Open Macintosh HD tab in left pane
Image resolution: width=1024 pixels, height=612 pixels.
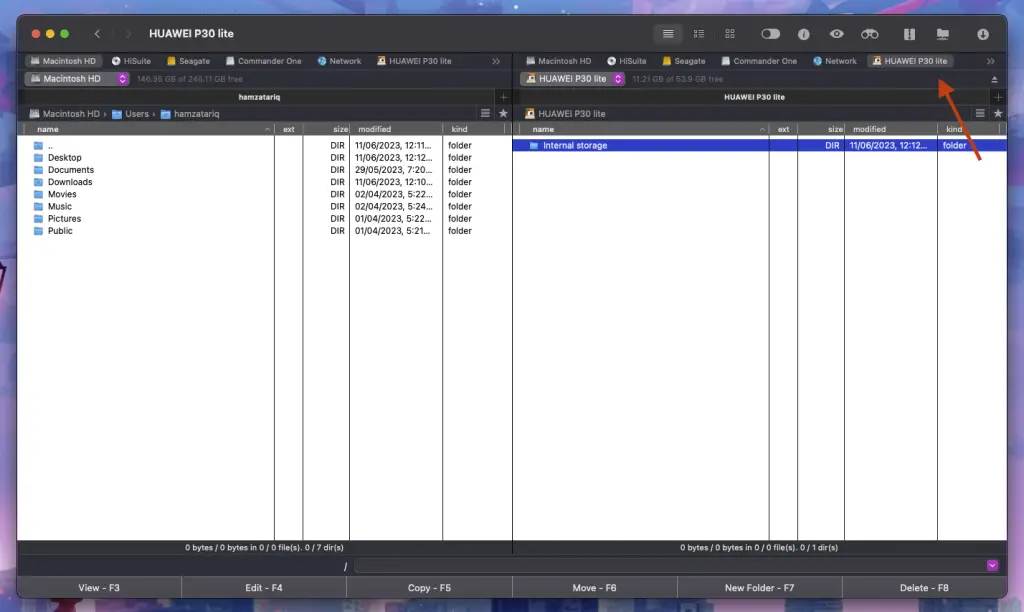click(x=63, y=61)
